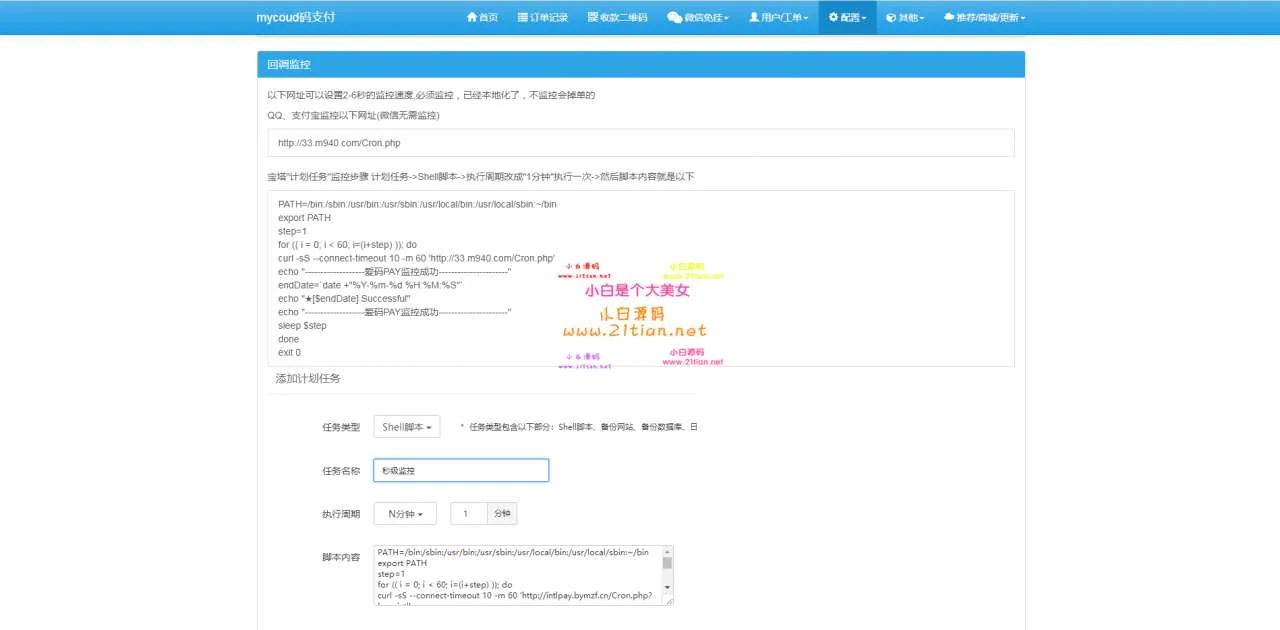1280x630 pixels.
Task: Select the Cron.php monitoring URL field
Action: coord(640,143)
